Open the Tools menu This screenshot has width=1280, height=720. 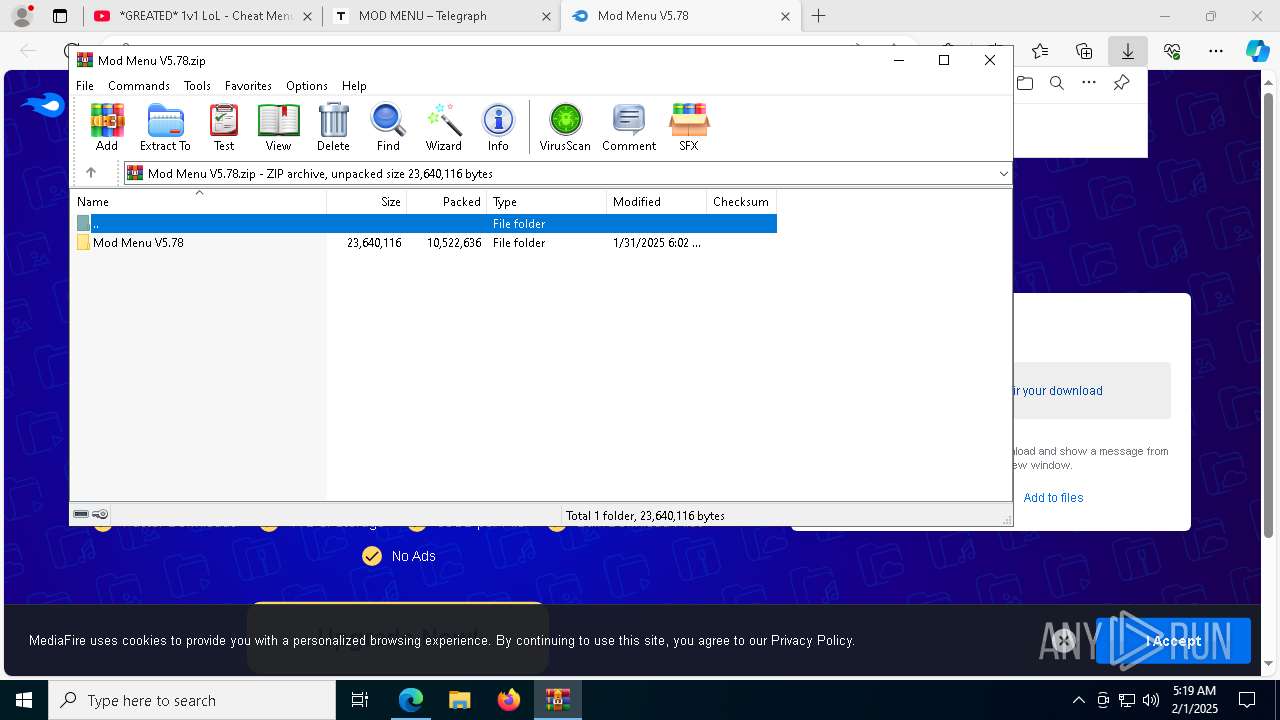pyautogui.click(x=197, y=86)
